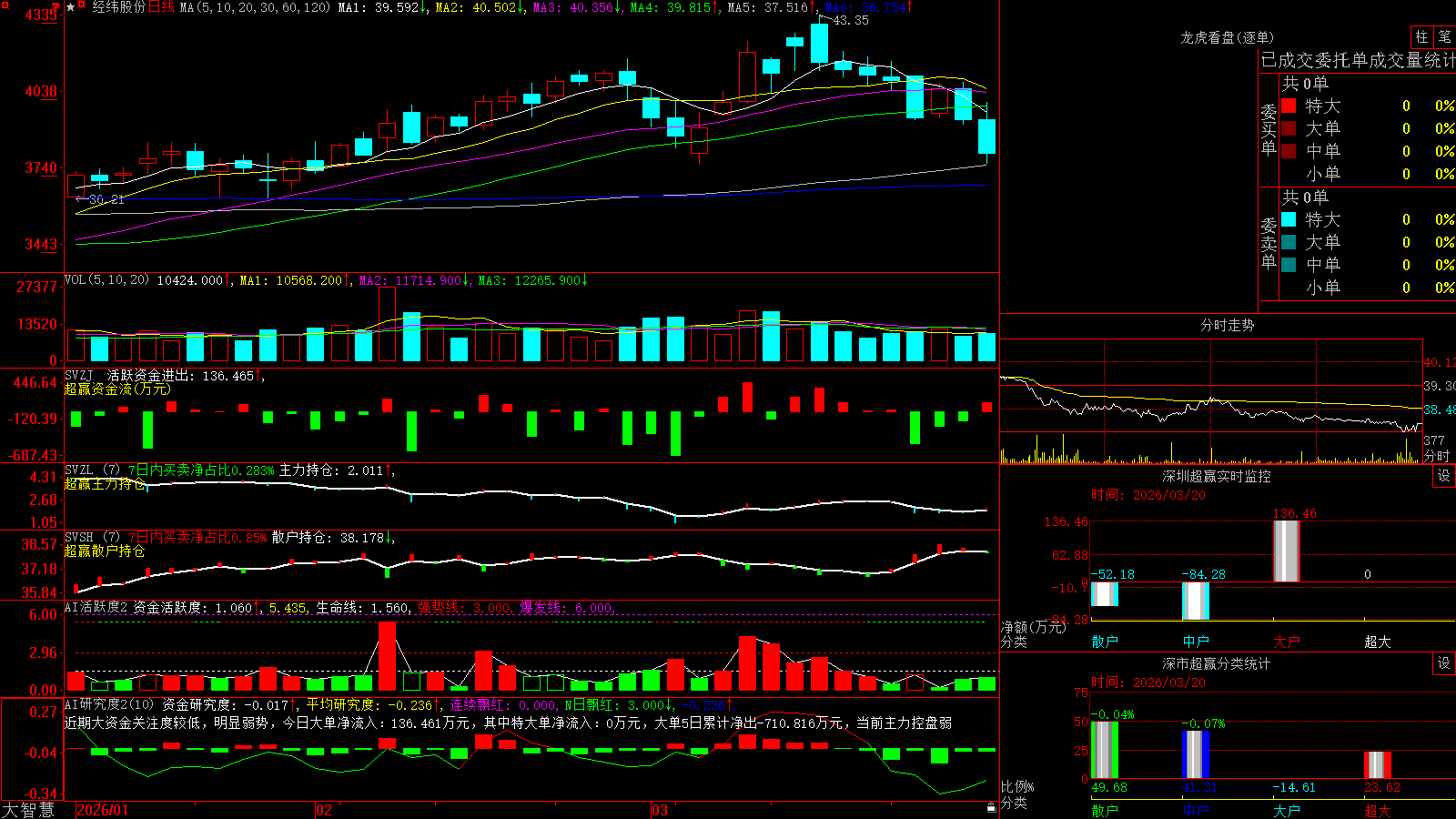Click the -84.28 中户 bar in realtime monitor
This screenshot has width=1456, height=819.
pyautogui.click(x=1196, y=601)
